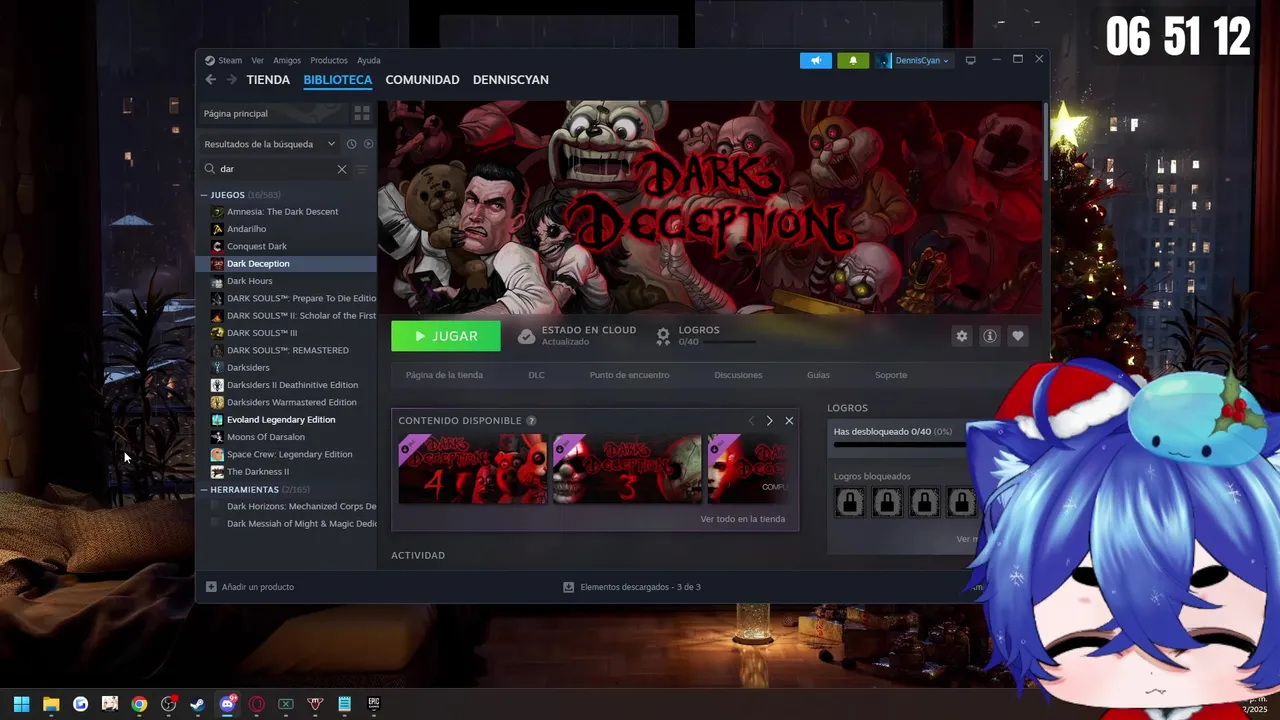Click the downloads icon in footer
The image size is (1280, 720).
pos(569,587)
